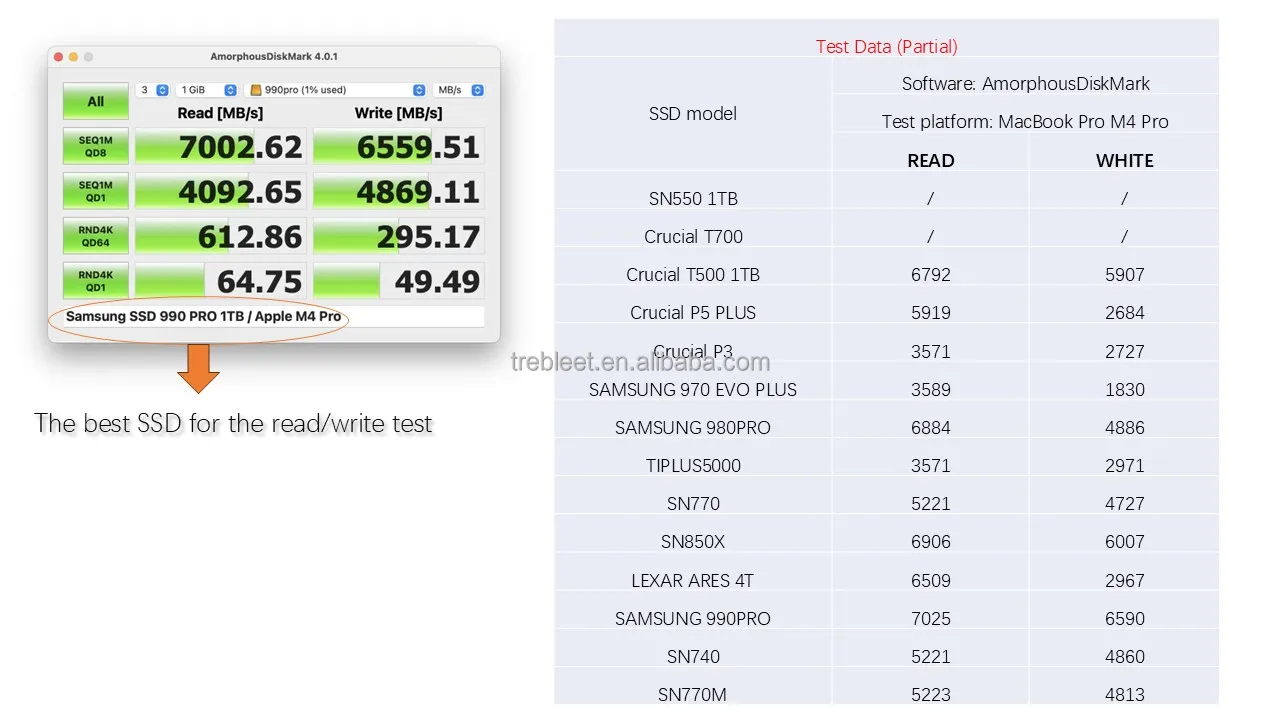Click the AmorphousDiskMark 4.0.1 window title

pyautogui.click(x=273, y=57)
